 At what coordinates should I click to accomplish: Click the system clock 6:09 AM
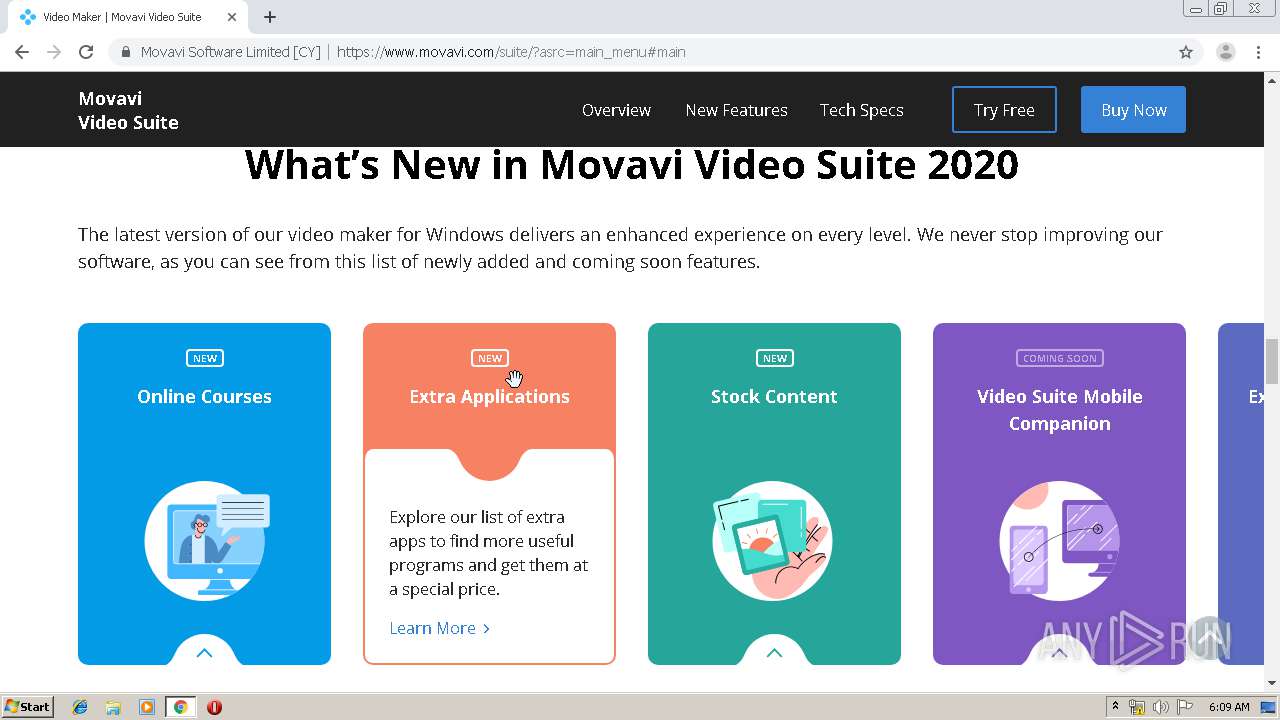pyautogui.click(x=1229, y=707)
